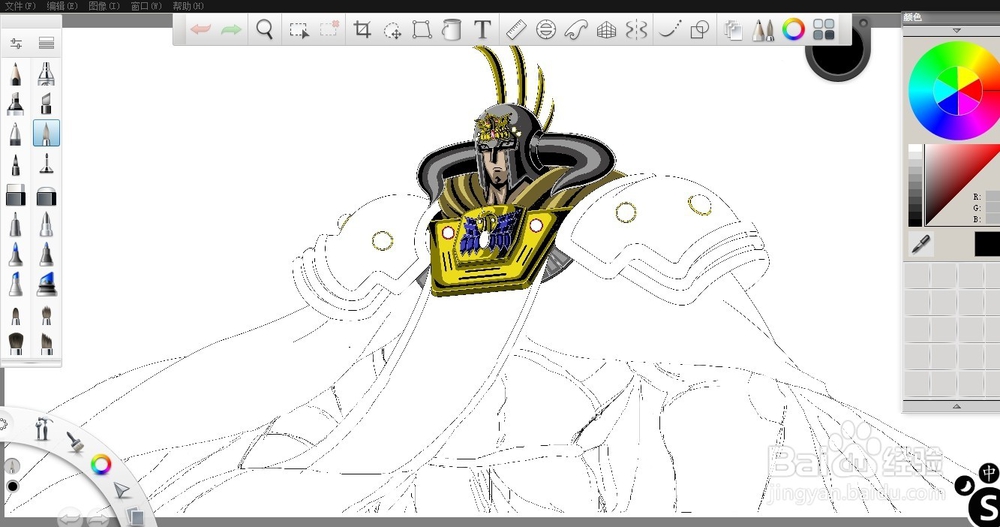Image resolution: width=1000 pixels, height=527 pixels.
Task: Select the Flood Fill bucket tool
Action: coord(452,29)
